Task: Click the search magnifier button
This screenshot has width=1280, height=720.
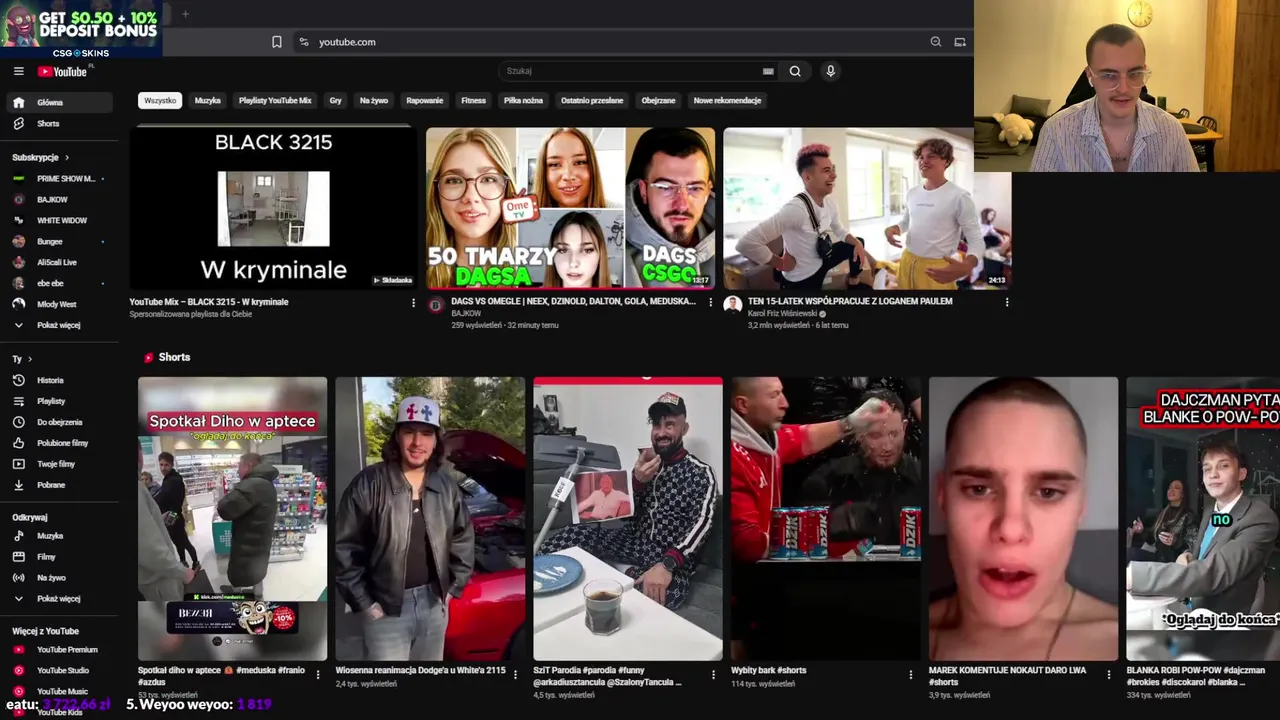Action: point(795,71)
